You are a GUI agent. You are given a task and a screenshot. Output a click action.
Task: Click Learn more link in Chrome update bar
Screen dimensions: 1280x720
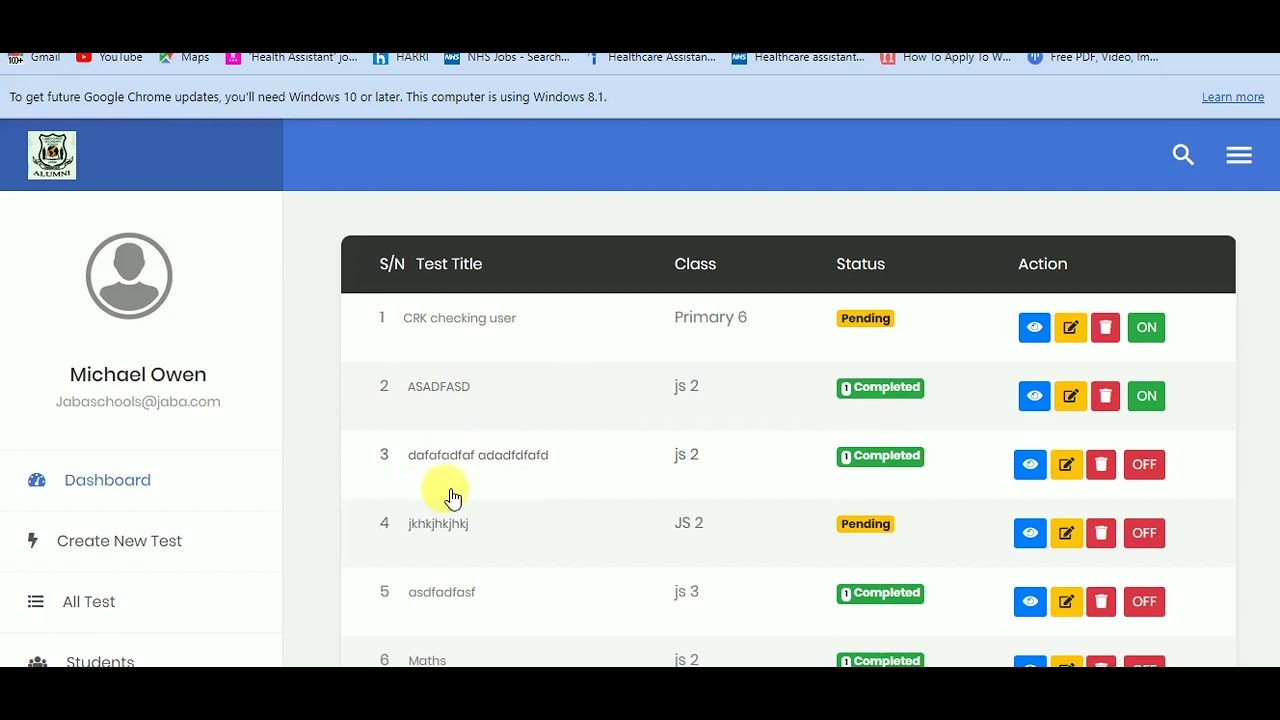tap(1233, 97)
